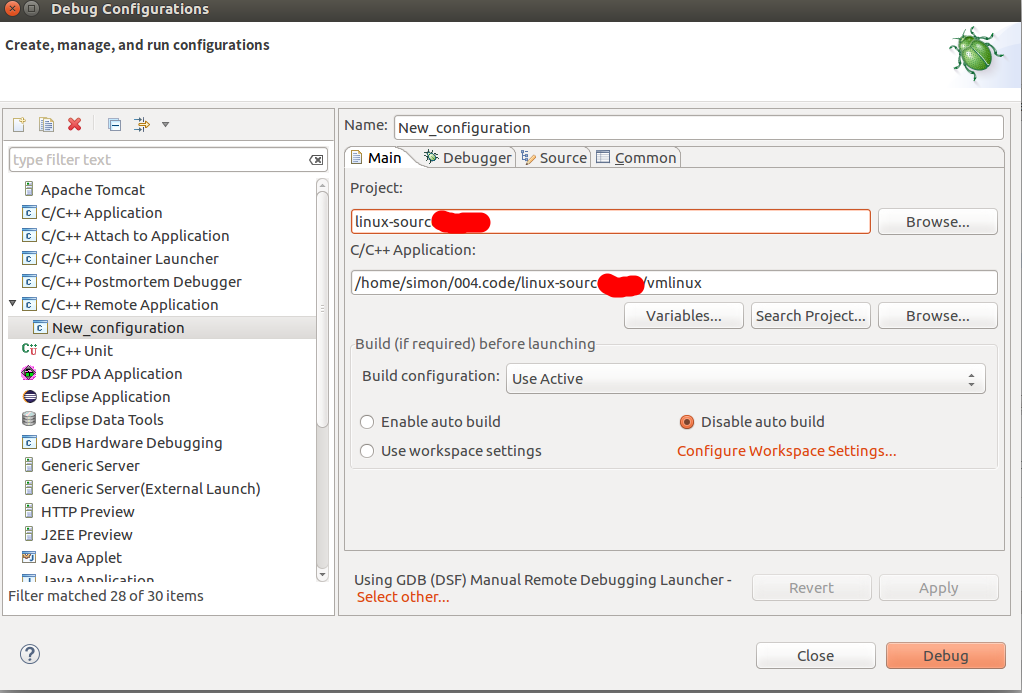This screenshot has height=693, width=1022.
Task: Select Enable auto build radio button
Action: pos(367,422)
